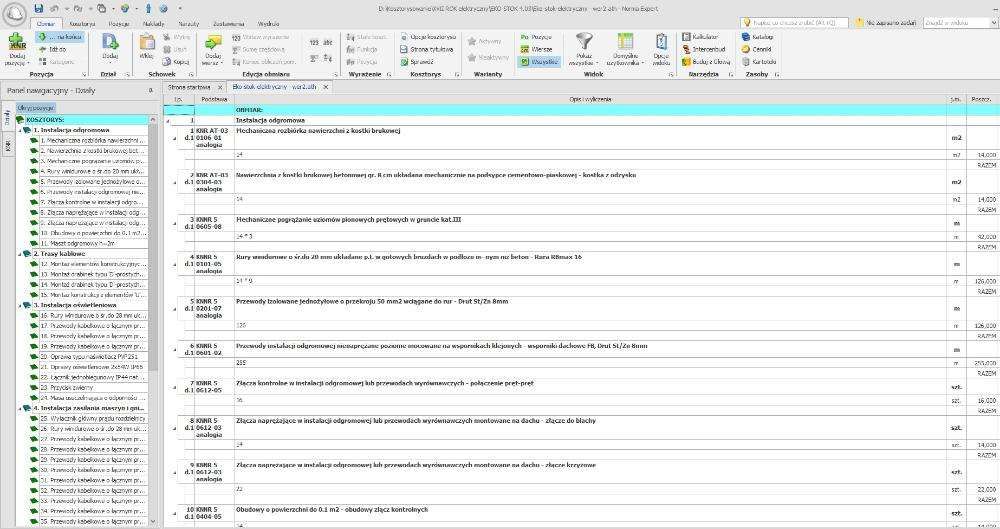Collapse position 3 KNNR 5 0605-08 row
The width and height of the screenshot is (1000, 529).
point(175,223)
